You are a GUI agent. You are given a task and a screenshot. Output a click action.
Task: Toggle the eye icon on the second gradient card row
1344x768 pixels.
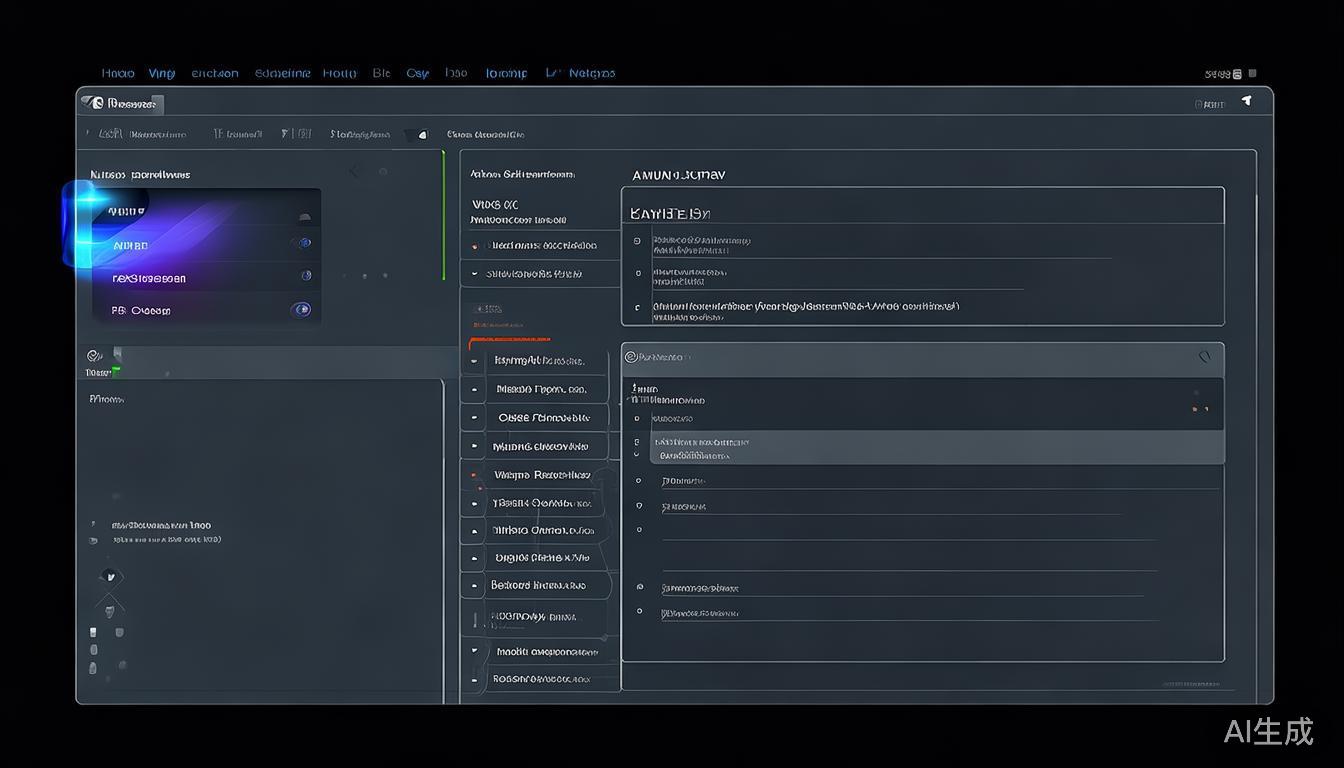[x=303, y=243]
